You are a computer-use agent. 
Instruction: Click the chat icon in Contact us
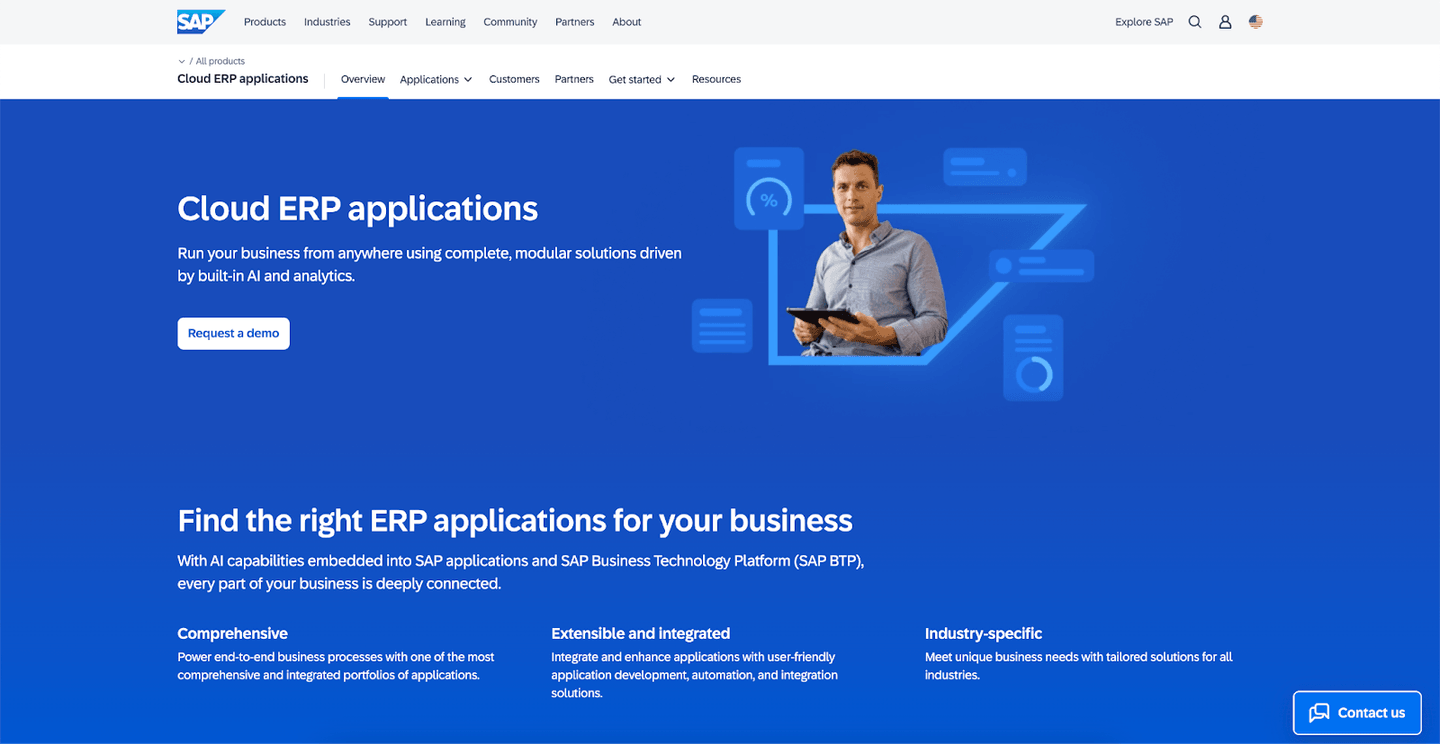pyautogui.click(x=1320, y=713)
